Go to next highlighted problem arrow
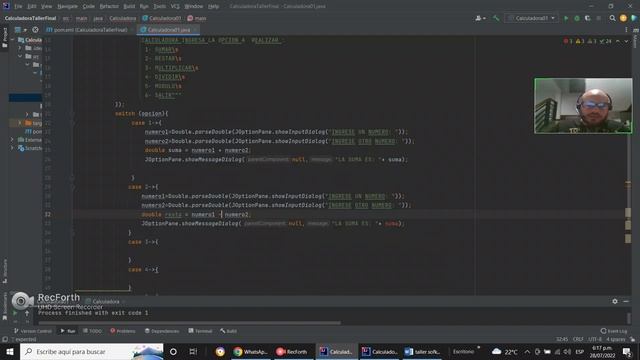 click(x=626, y=41)
